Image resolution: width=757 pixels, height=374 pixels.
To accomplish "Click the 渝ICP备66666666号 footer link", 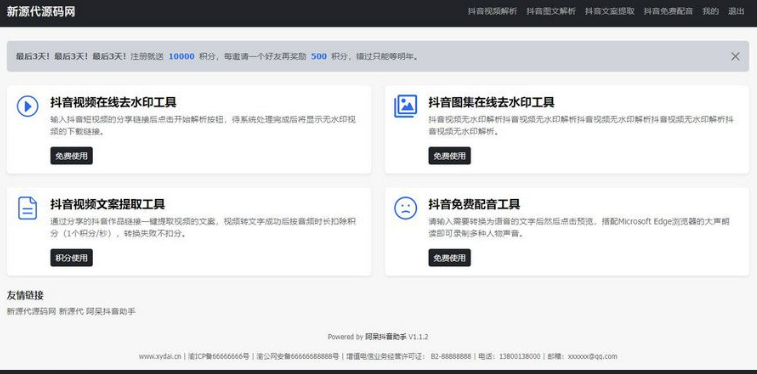I will (219, 357).
